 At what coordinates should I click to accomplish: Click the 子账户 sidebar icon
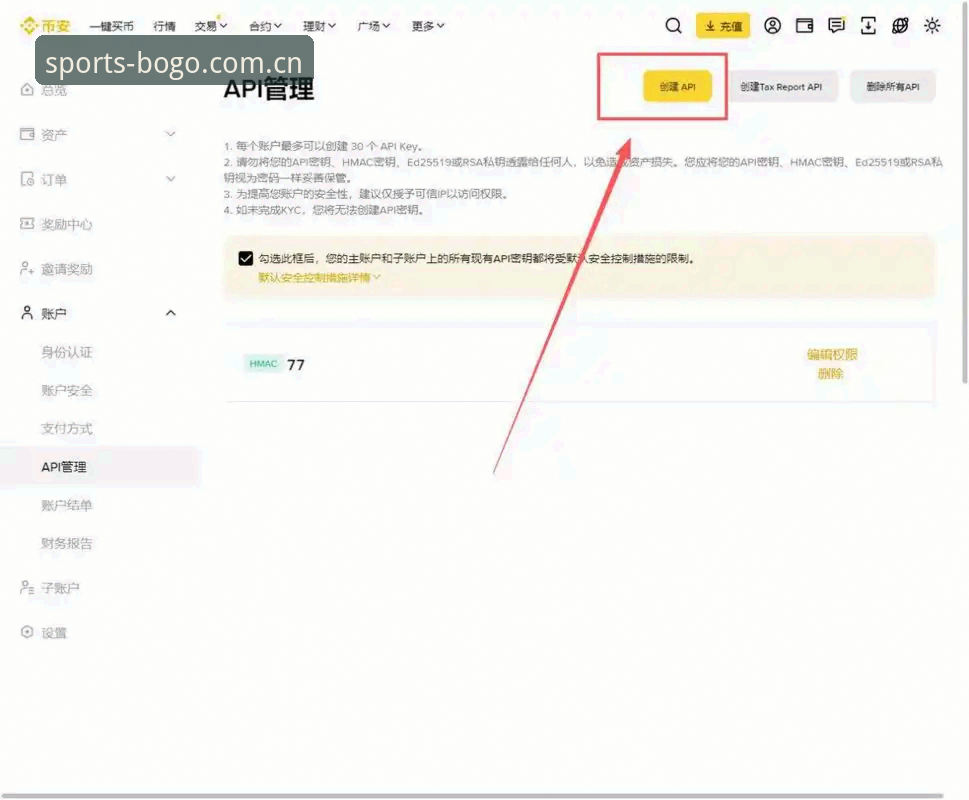pyautogui.click(x=27, y=587)
